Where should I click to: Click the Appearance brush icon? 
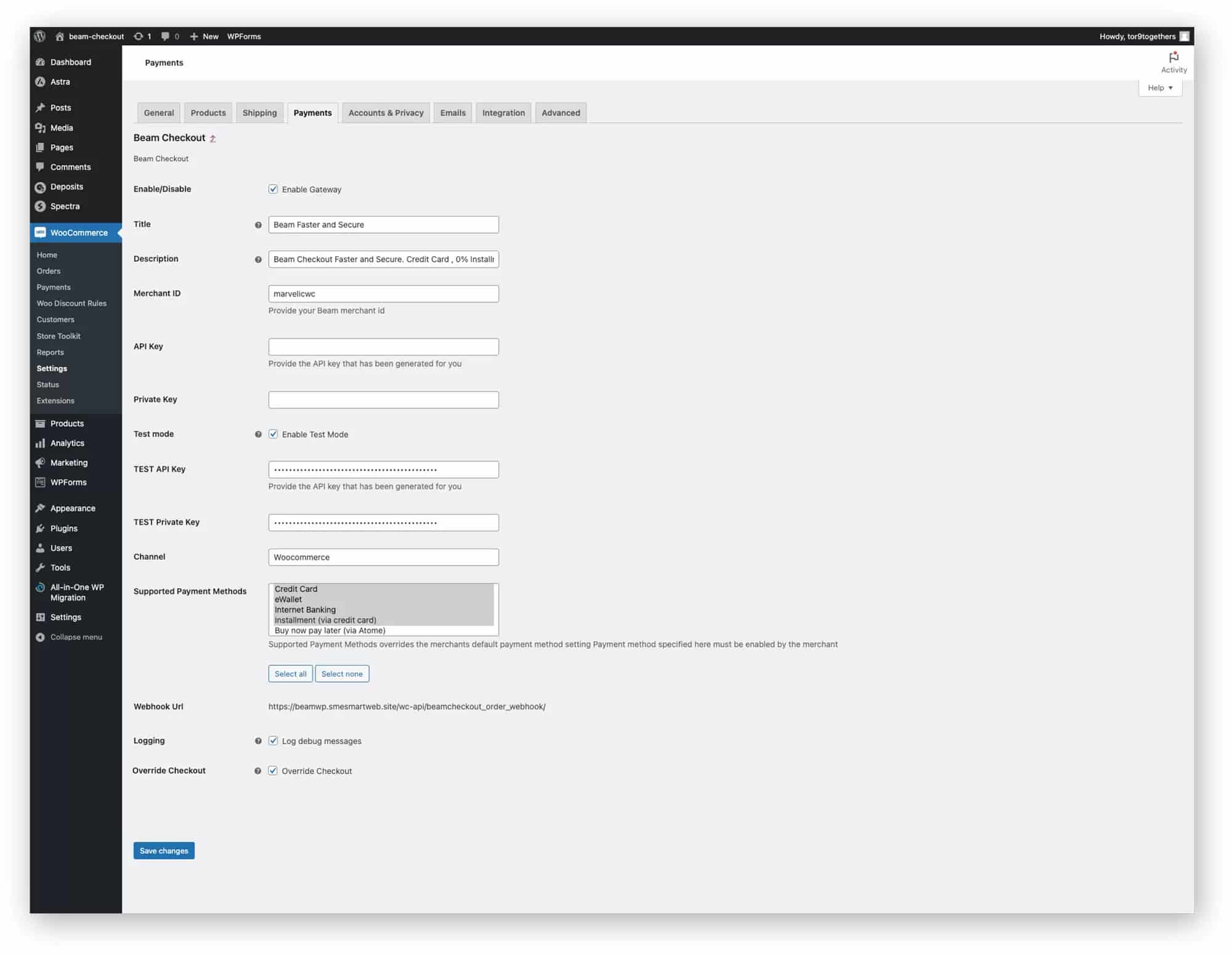(x=41, y=509)
